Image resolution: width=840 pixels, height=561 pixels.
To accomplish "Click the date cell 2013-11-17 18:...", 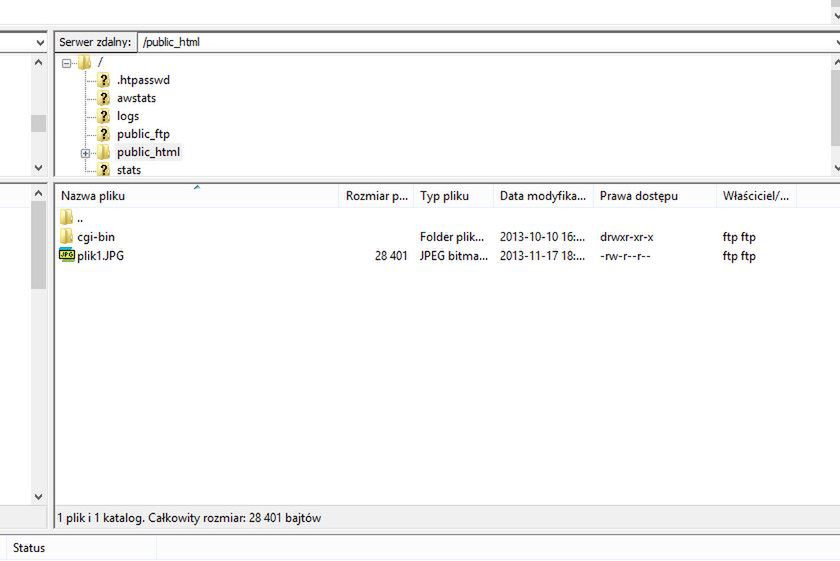I will (x=542, y=256).
